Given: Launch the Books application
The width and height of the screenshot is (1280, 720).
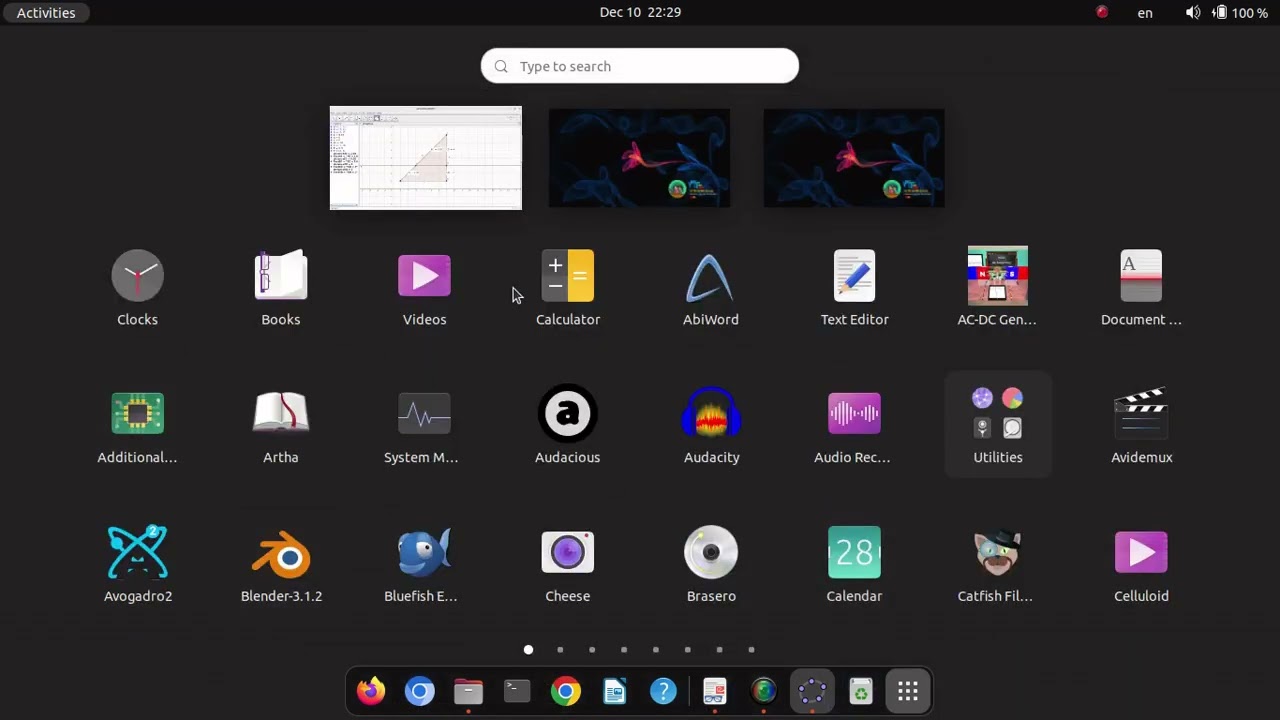Looking at the screenshot, I should 281,288.
